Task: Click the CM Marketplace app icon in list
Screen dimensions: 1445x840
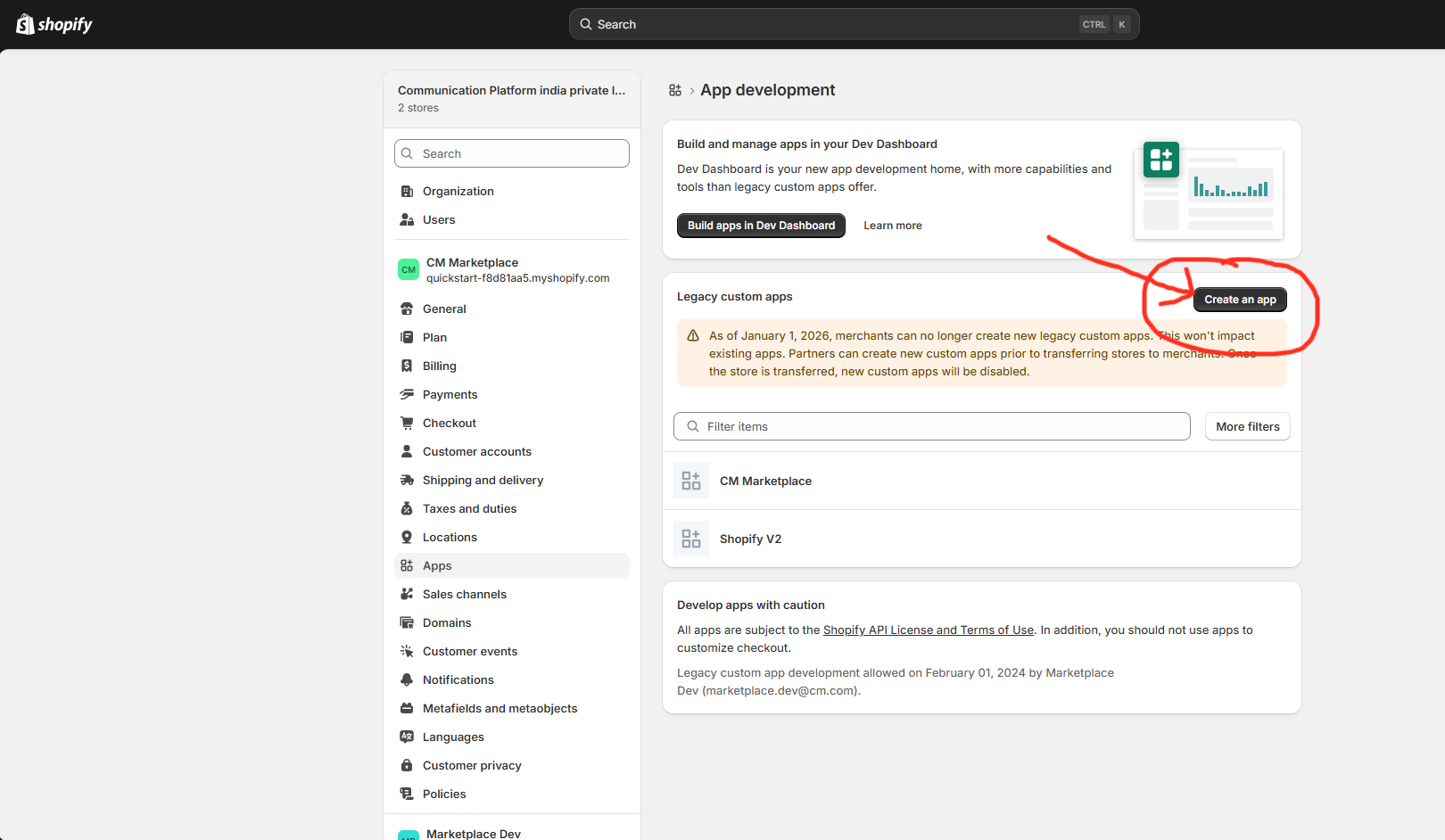Action: (691, 481)
